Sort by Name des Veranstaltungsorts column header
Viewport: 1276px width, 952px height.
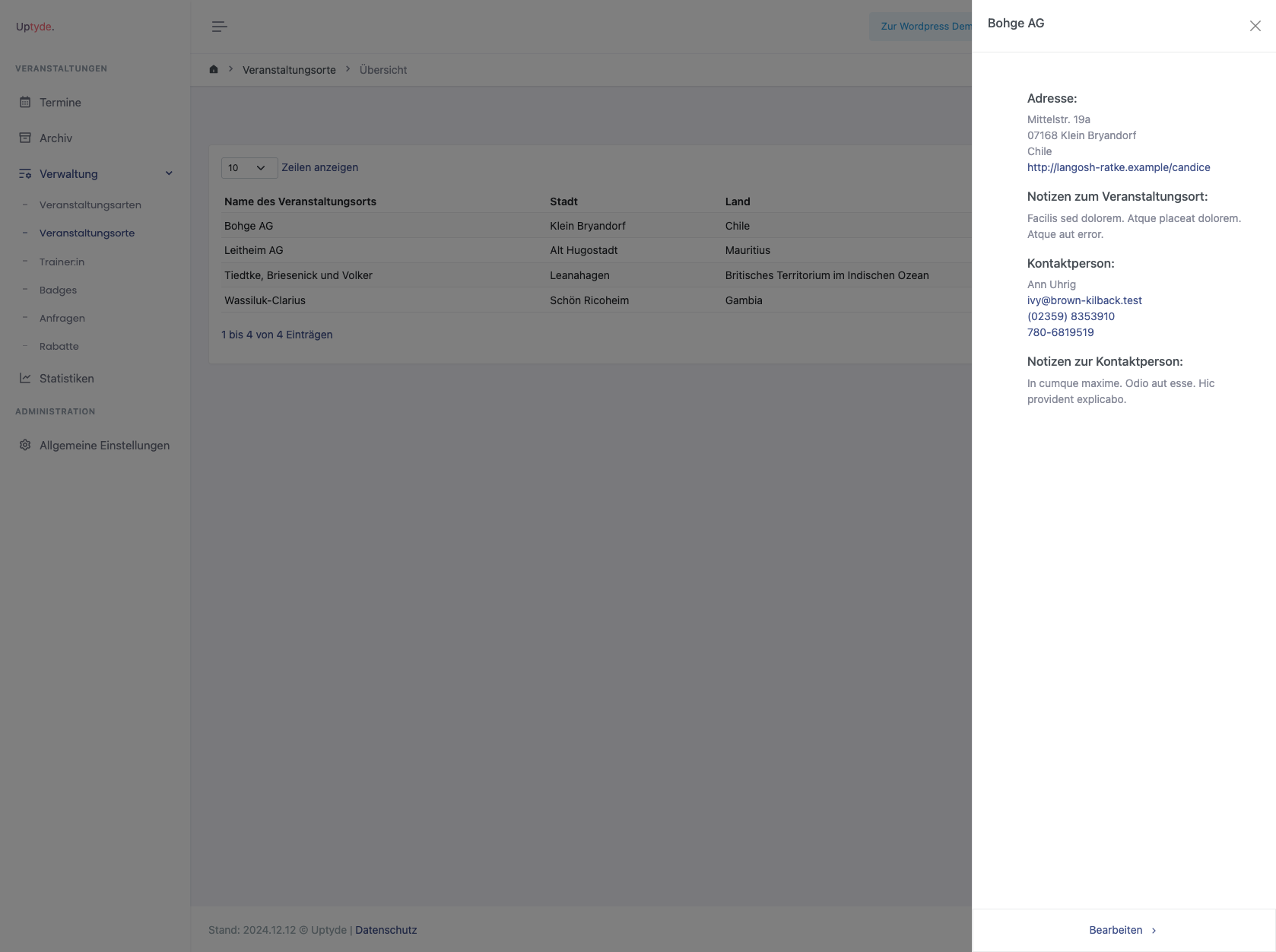300,202
